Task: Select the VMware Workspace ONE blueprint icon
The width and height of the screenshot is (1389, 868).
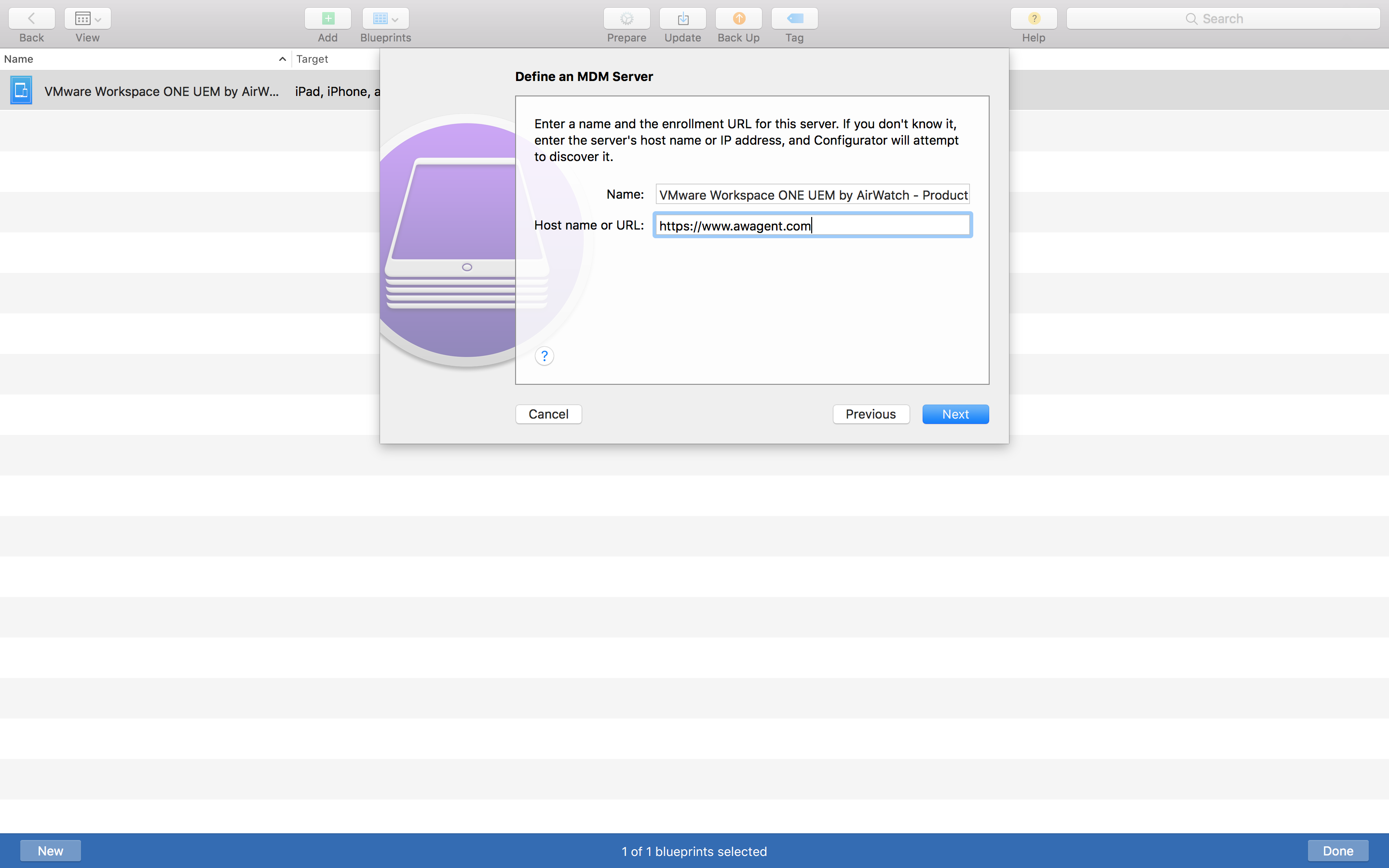Action: (21, 91)
